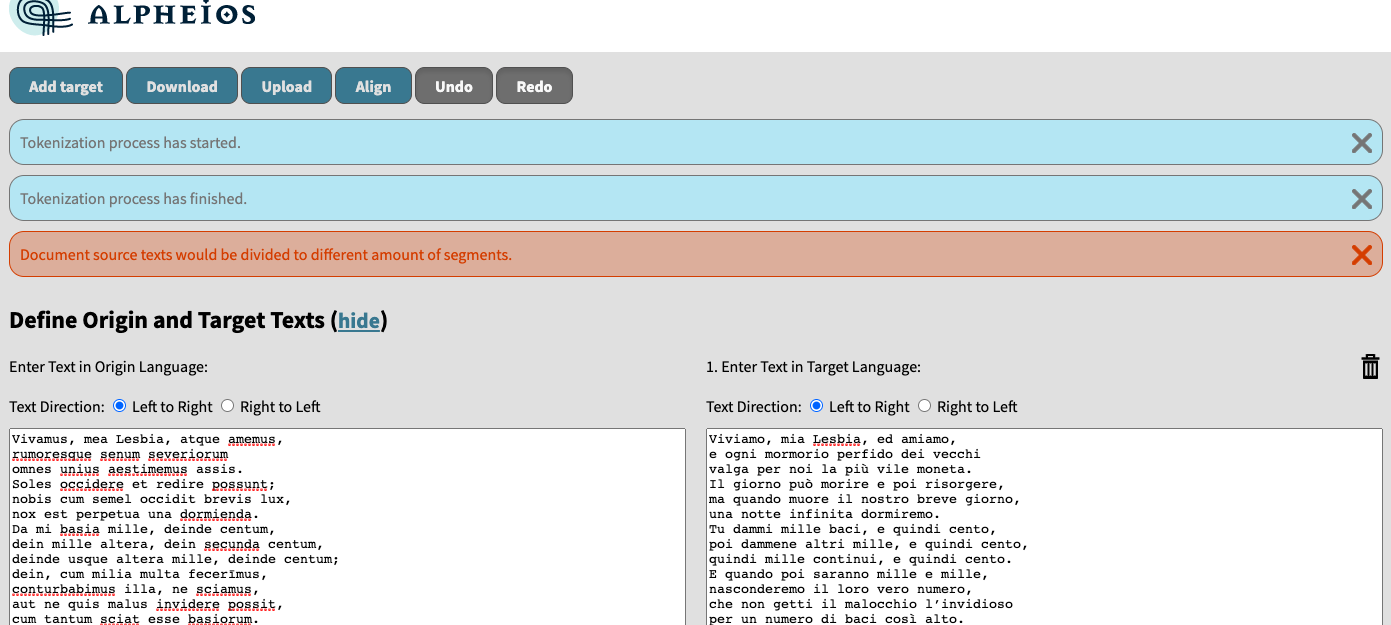Redo the last undone action
Image resolution: width=1391 pixels, height=625 pixels.
(x=534, y=85)
